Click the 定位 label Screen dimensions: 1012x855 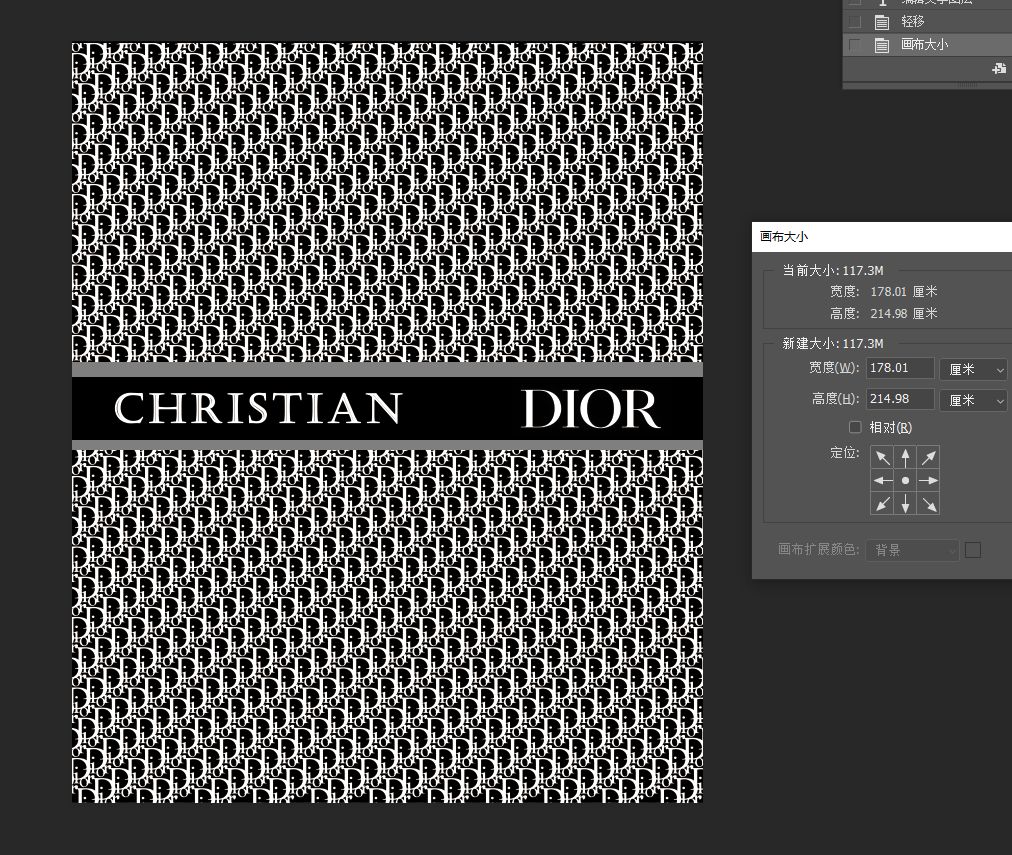click(x=844, y=453)
